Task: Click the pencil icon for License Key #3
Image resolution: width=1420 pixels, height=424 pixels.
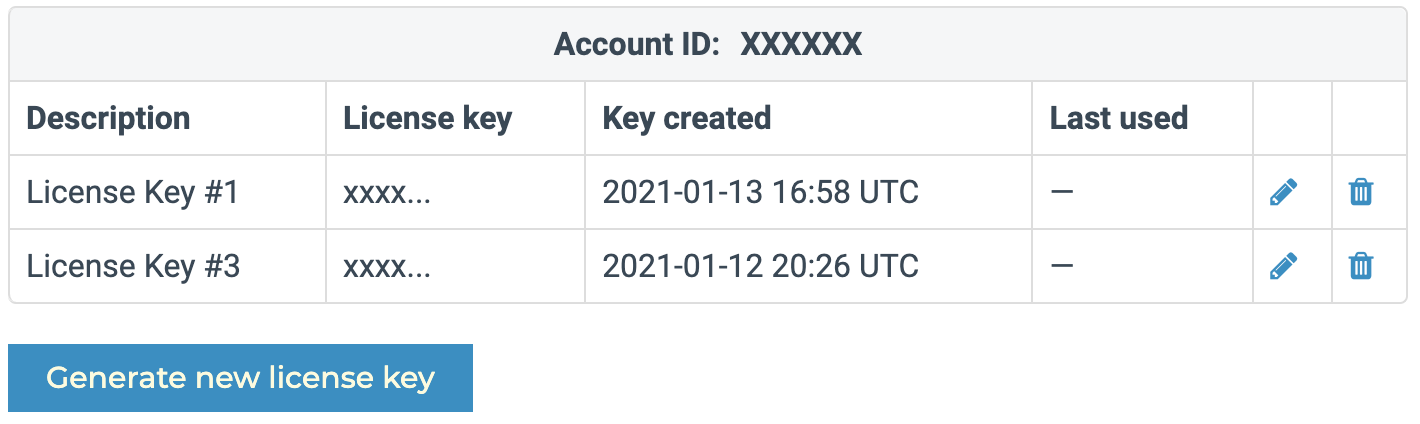Action: 1283,266
